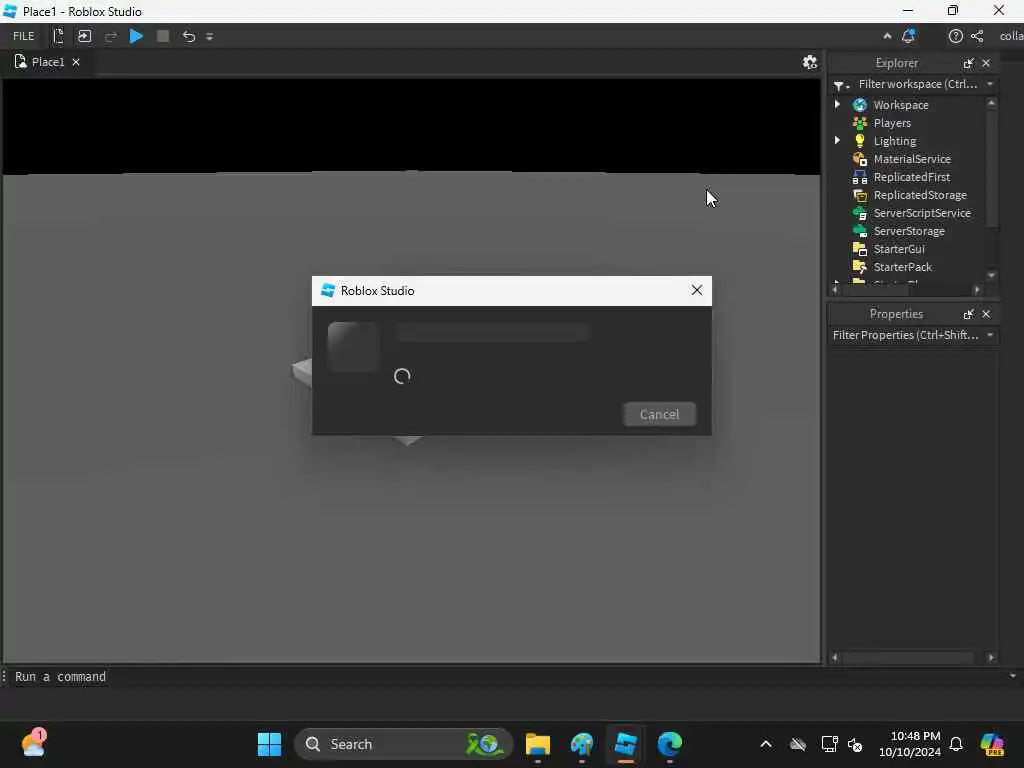Close the Place1 tab

point(76,62)
